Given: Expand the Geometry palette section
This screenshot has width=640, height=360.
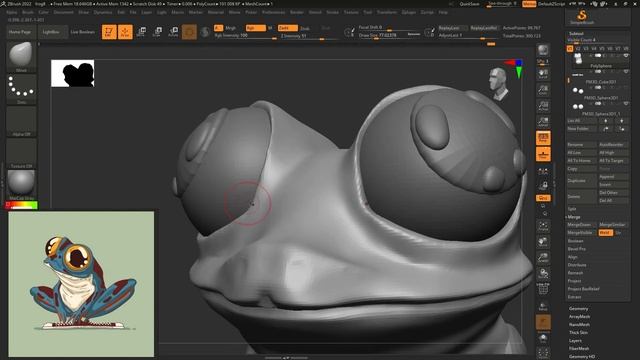Looking at the screenshot, I should [x=578, y=309].
